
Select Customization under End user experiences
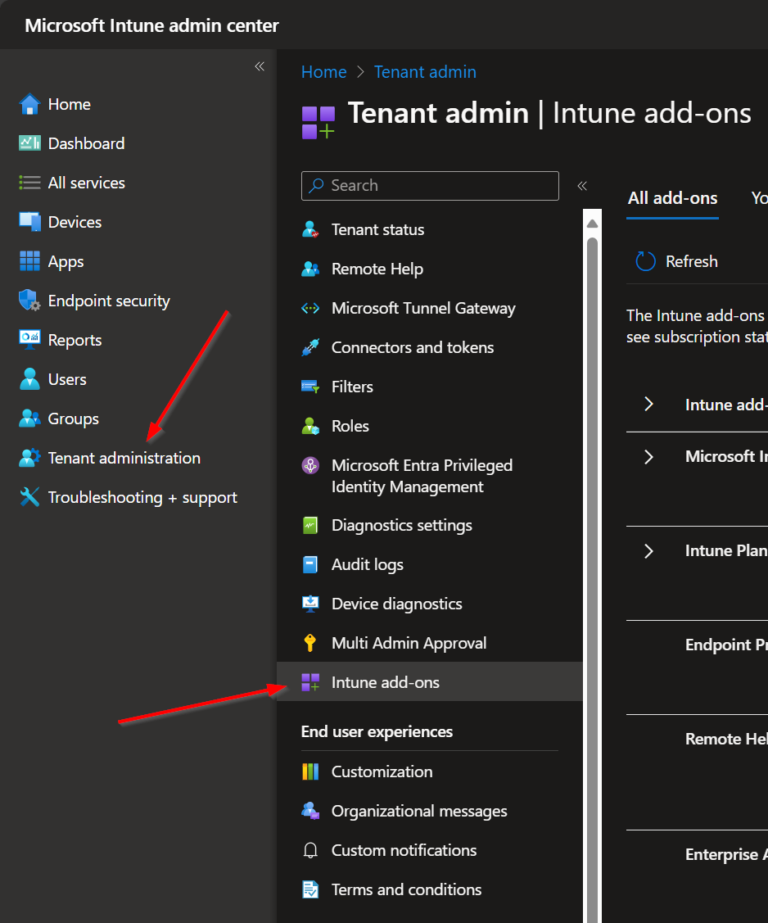coord(381,771)
